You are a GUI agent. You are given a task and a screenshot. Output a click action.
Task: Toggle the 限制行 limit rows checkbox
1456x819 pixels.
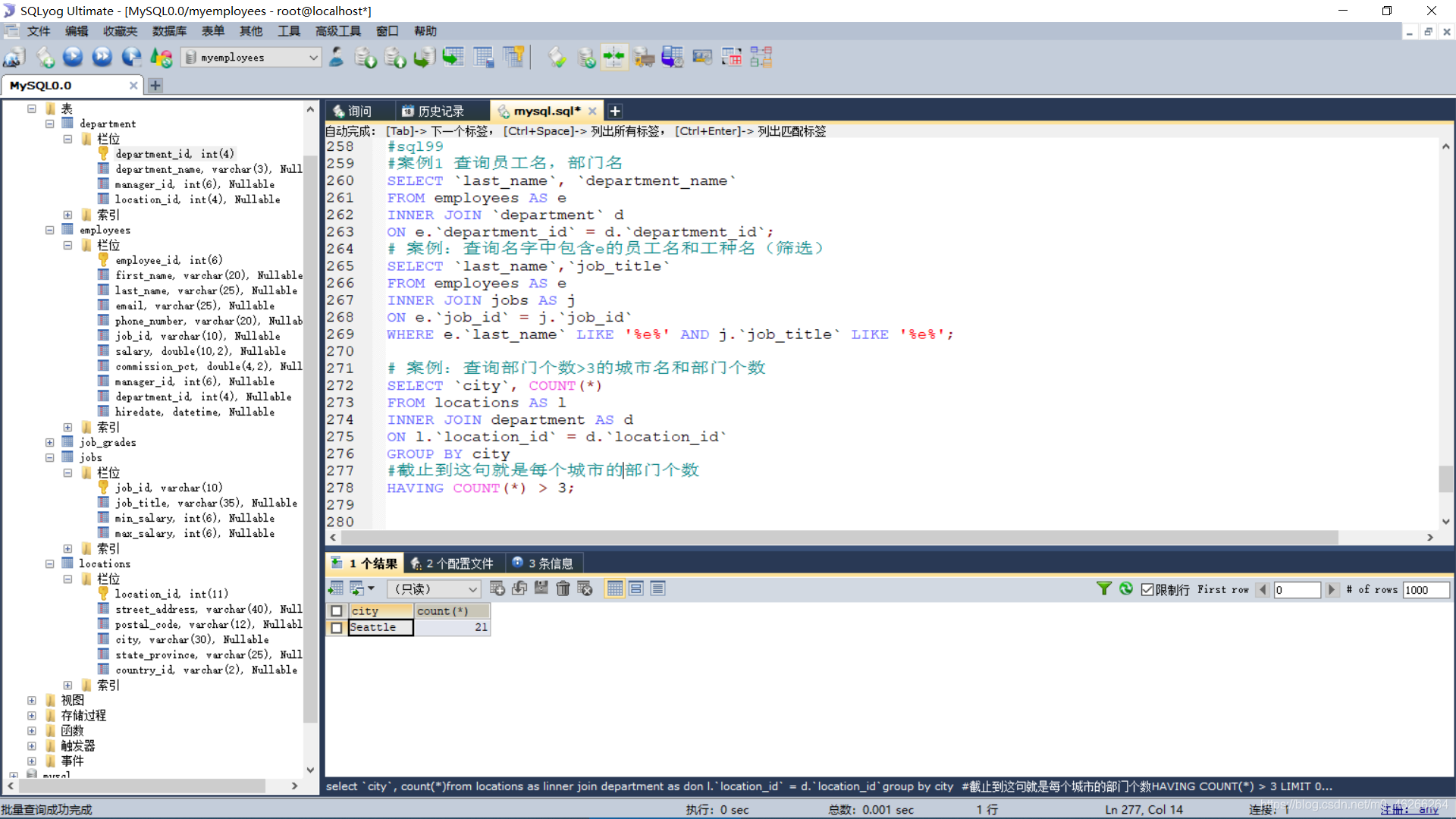click(1147, 590)
